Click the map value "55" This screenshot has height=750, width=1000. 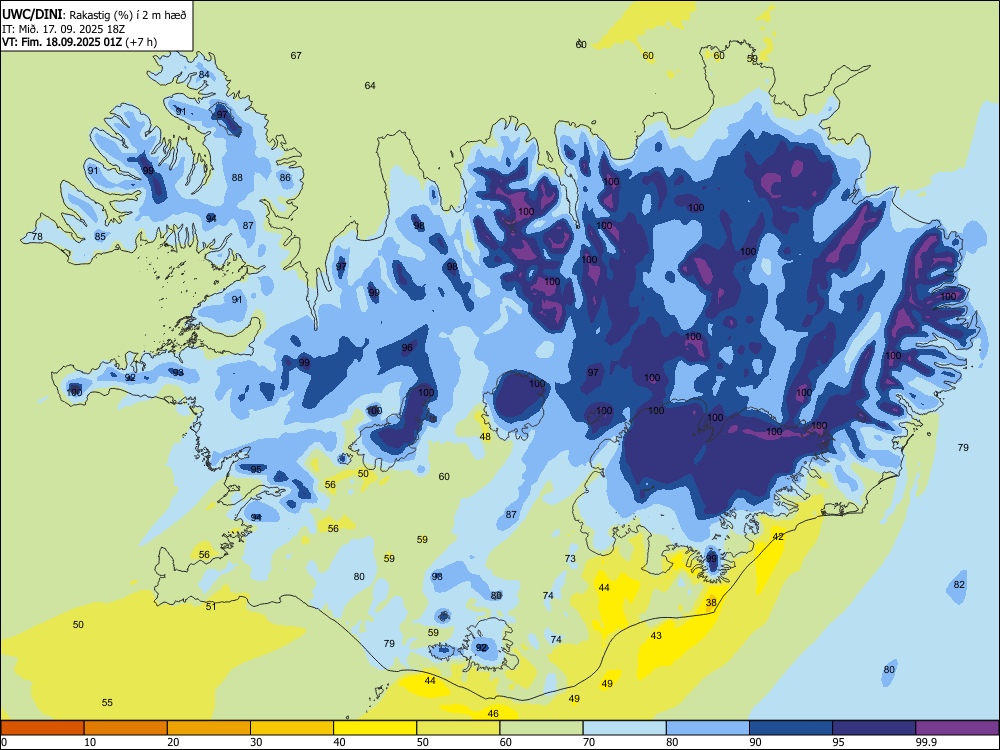click(x=107, y=702)
